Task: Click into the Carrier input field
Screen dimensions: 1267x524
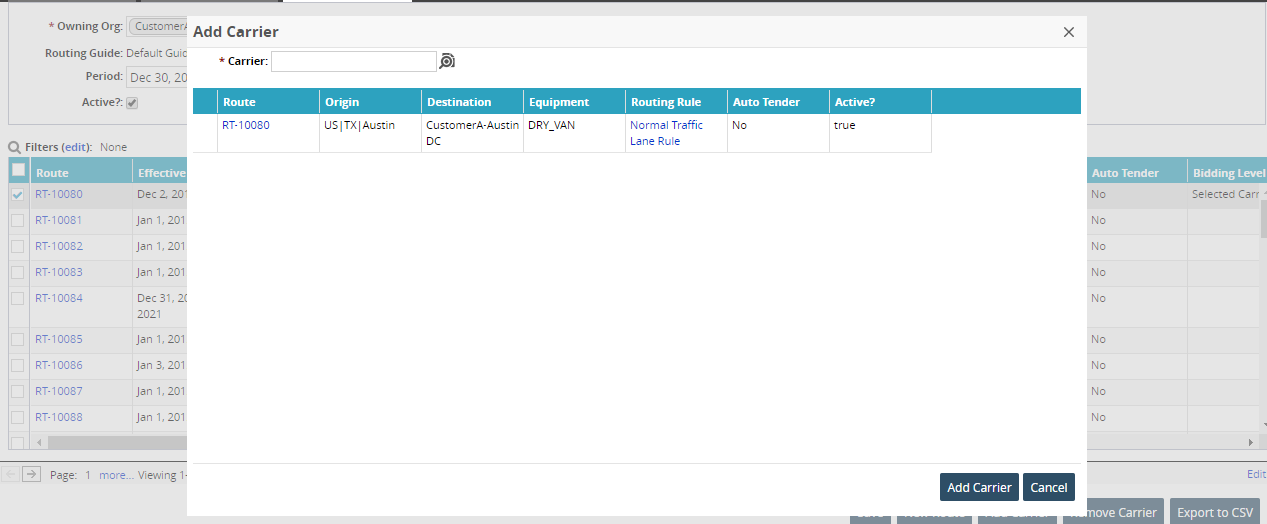Action: 354,61
